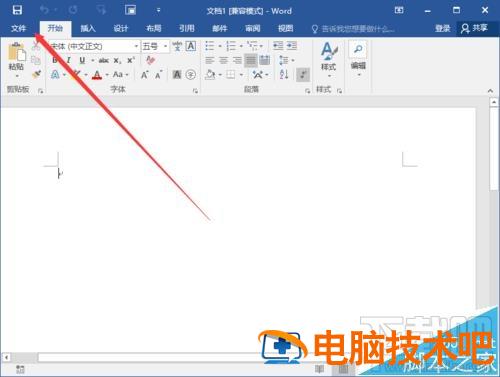Click the numbered list icon
The width and height of the screenshot is (500, 377).
pyautogui.click(x=231, y=46)
